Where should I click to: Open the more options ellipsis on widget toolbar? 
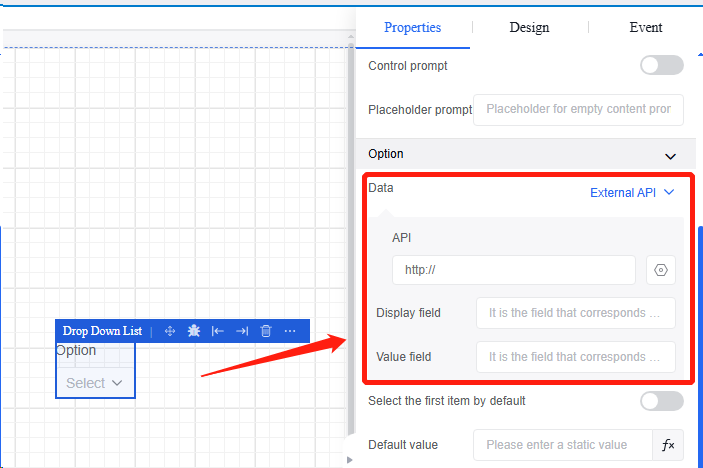pyautogui.click(x=290, y=331)
